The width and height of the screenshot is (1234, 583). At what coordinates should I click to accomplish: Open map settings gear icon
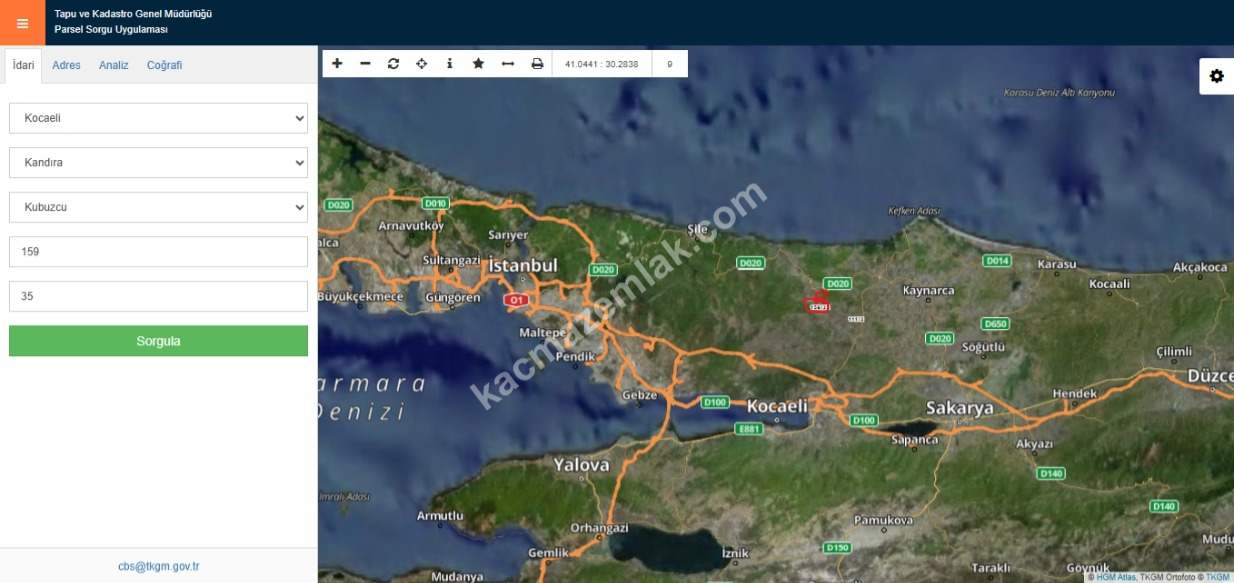1216,76
